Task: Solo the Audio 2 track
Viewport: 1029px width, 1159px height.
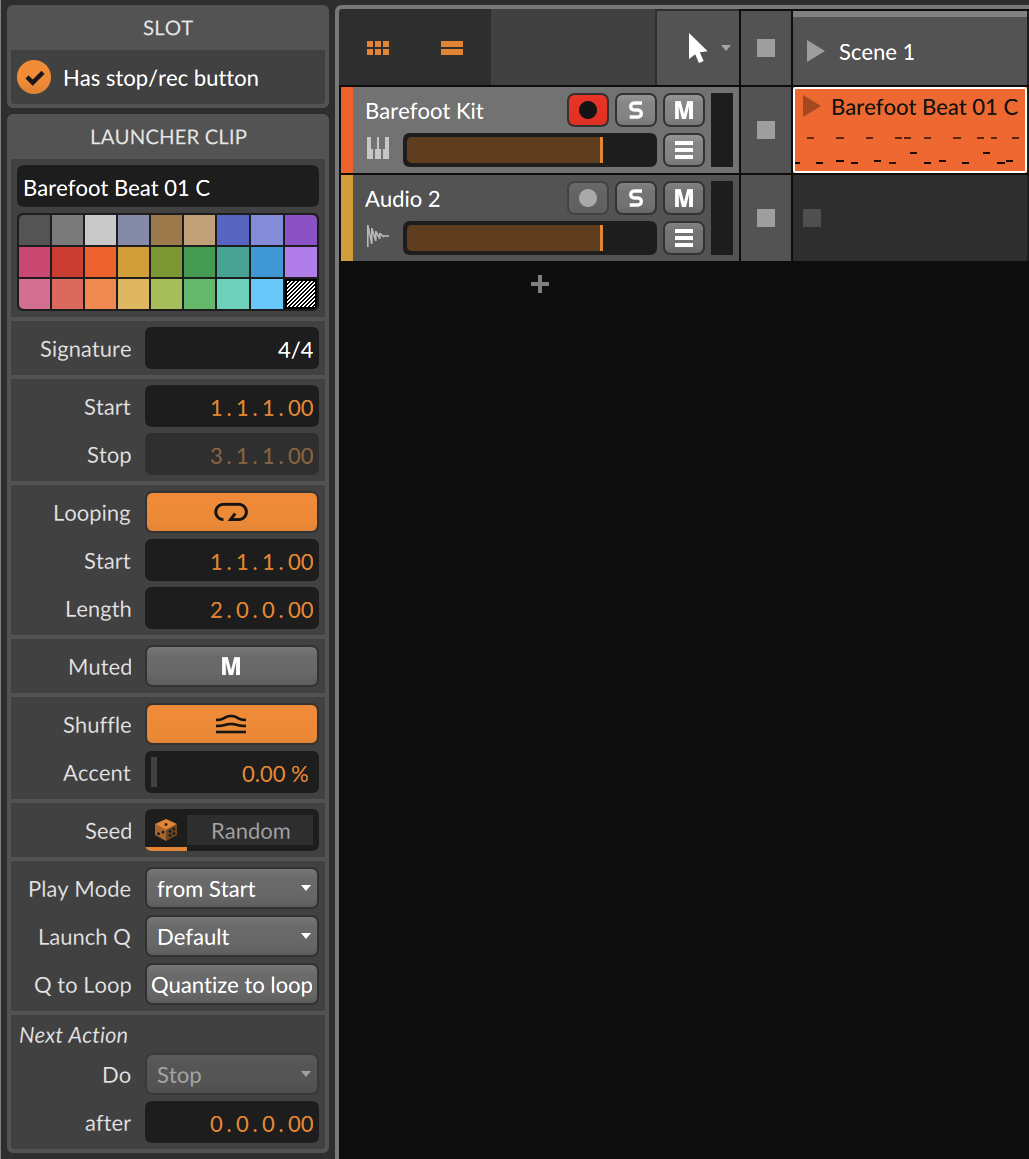Action: [636, 198]
